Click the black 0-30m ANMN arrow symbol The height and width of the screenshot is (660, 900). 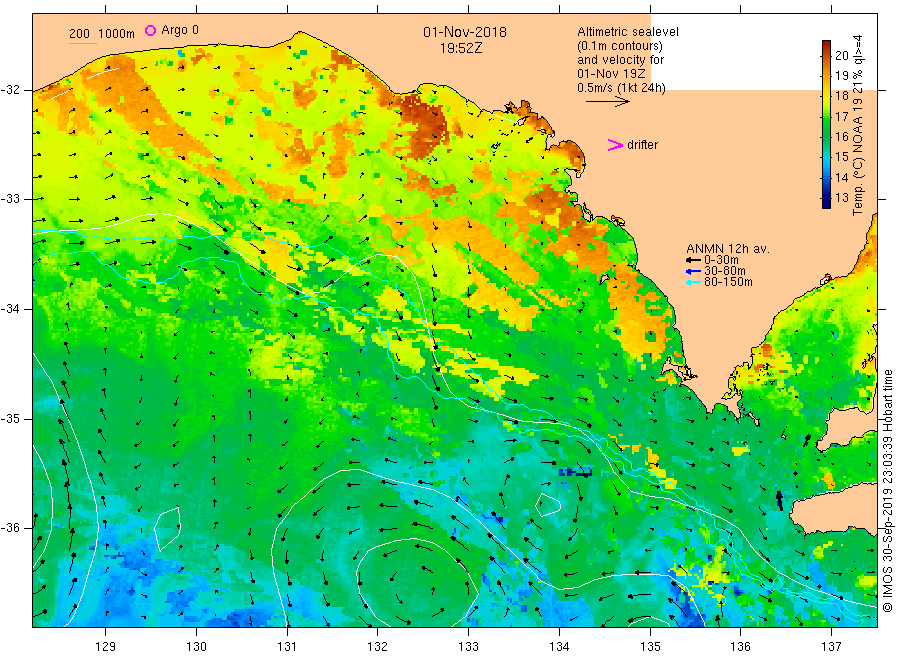click(x=693, y=260)
